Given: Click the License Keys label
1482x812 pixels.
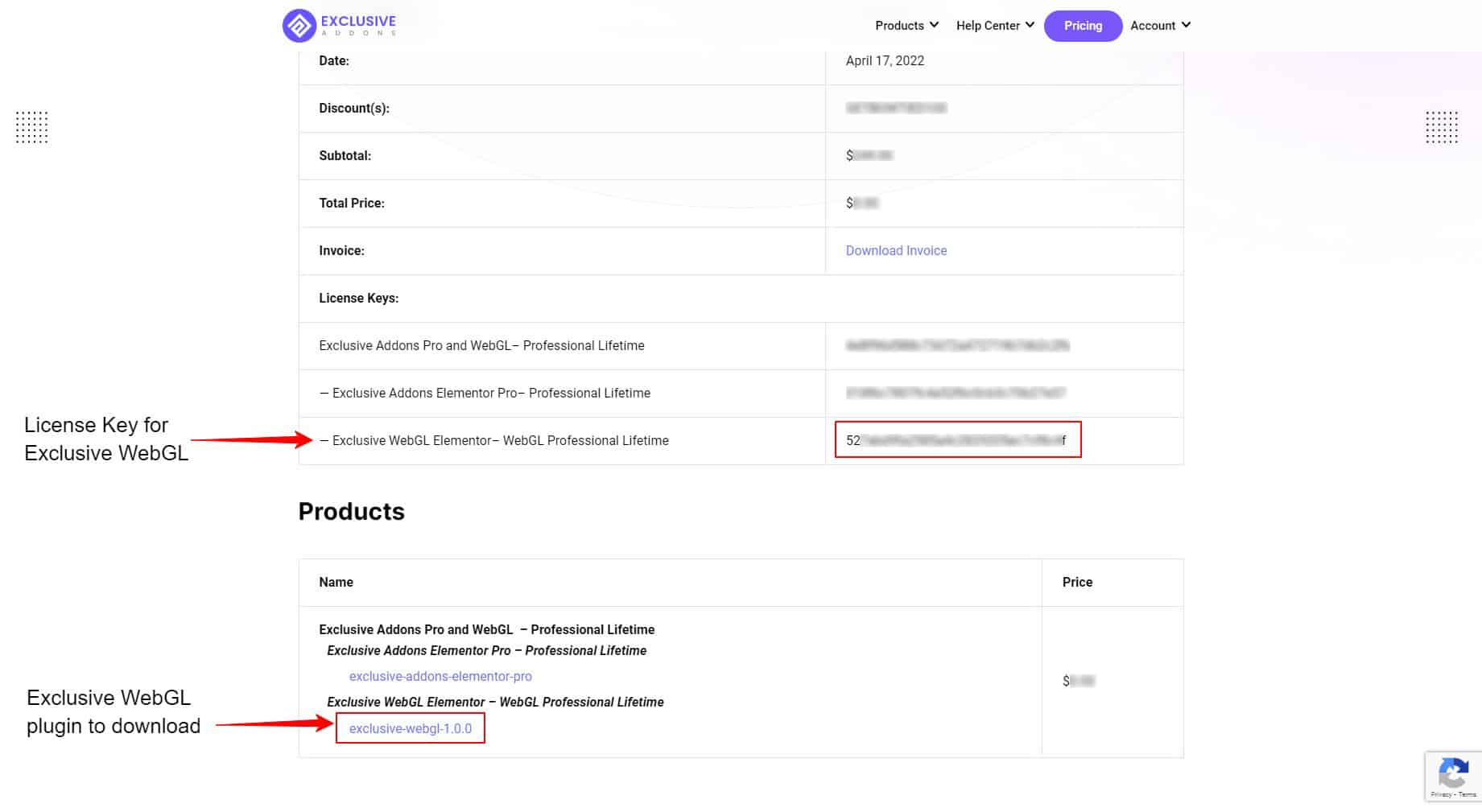Looking at the screenshot, I should (358, 298).
